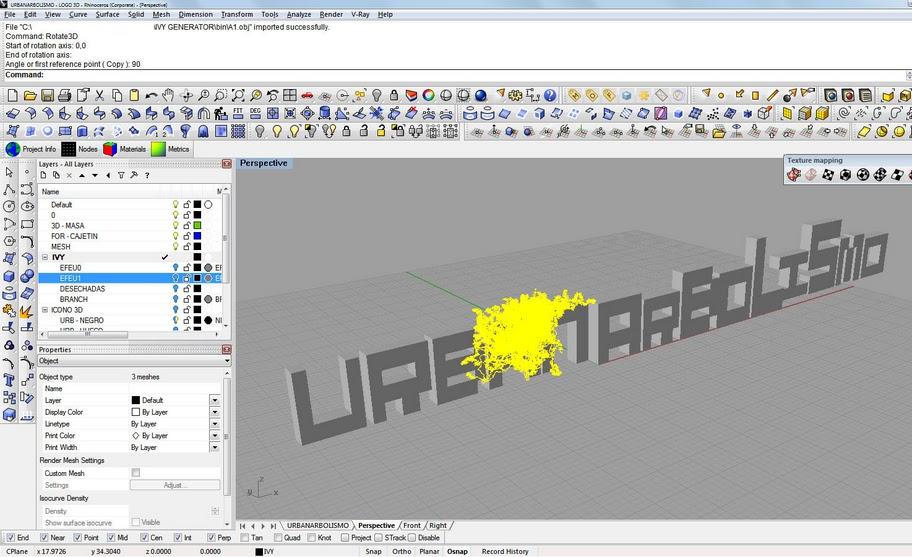Click the blue Help question mark icon
This screenshot has width=912, height=557.
(550, 95)
